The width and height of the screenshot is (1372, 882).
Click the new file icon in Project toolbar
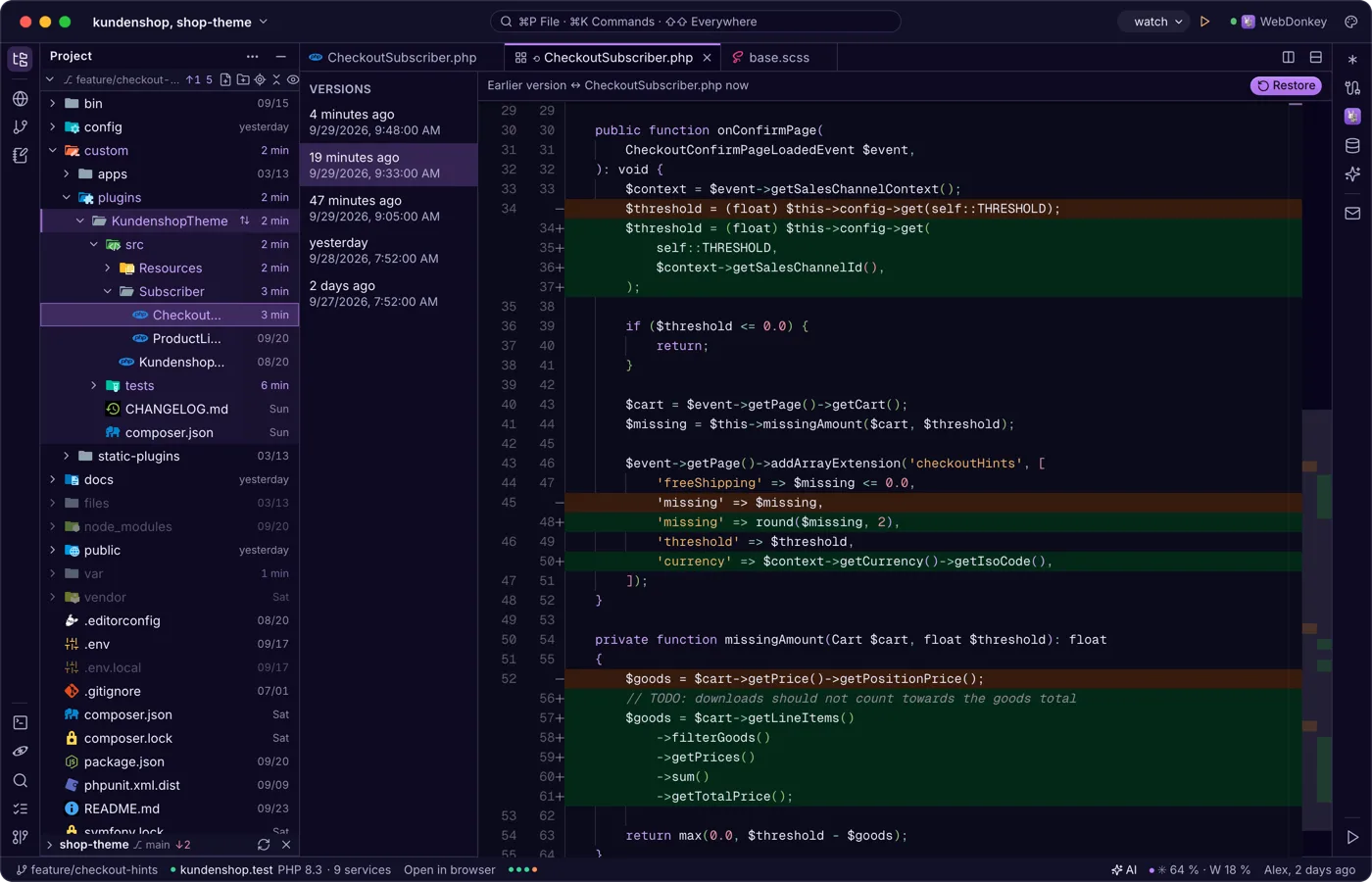pyautogui.click(x=225, y=79)
